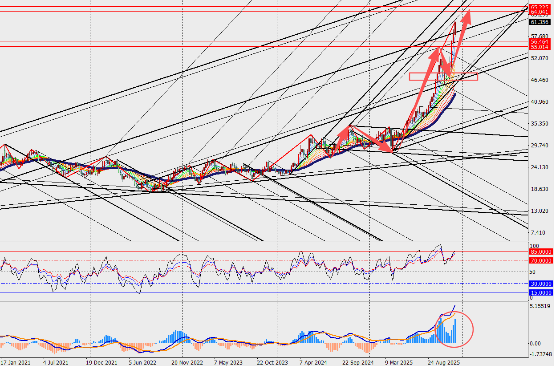
Task: Click the 52.070 price axis label
Action: (x=540, y=58)
